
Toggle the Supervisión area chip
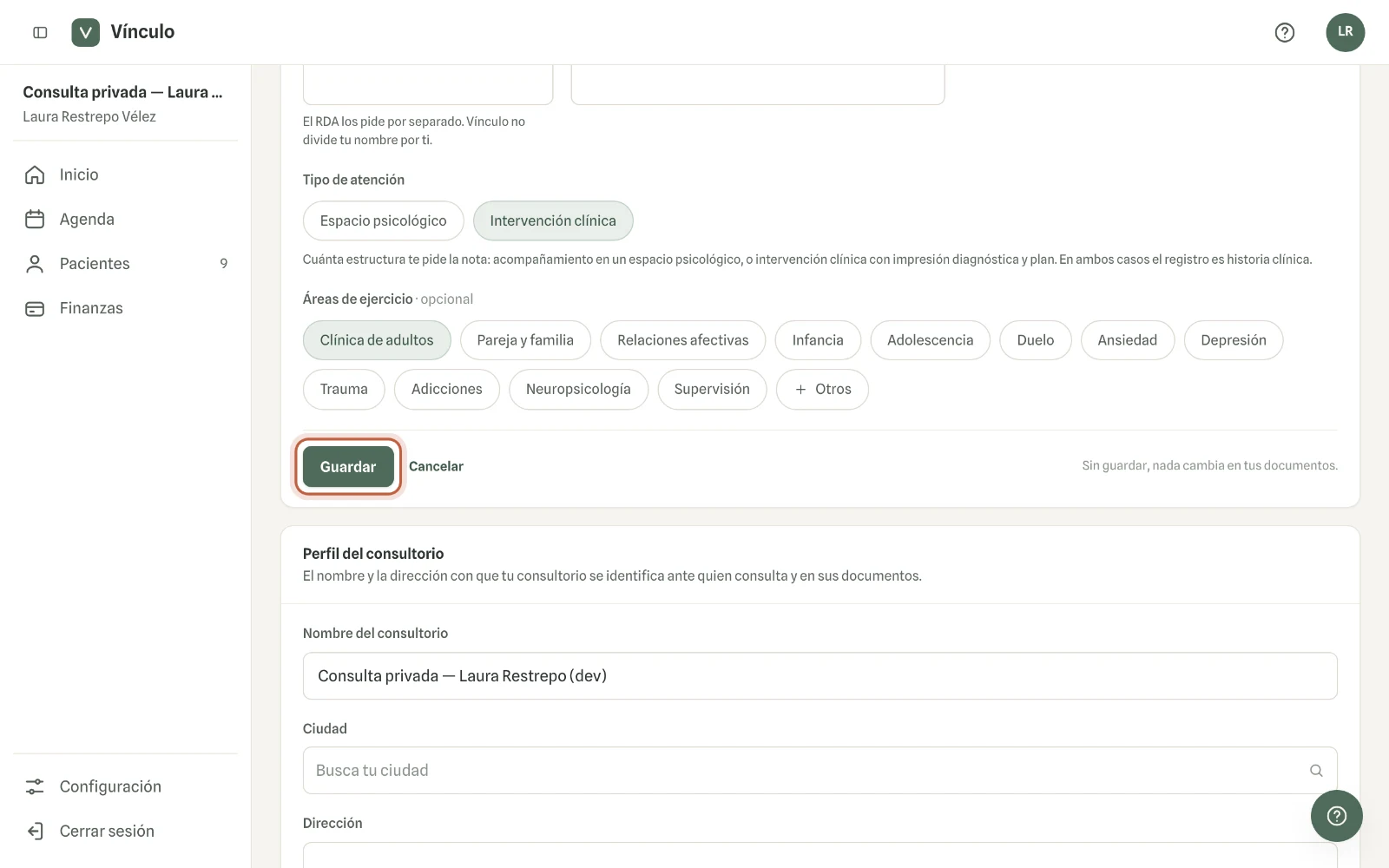[712, 389]
